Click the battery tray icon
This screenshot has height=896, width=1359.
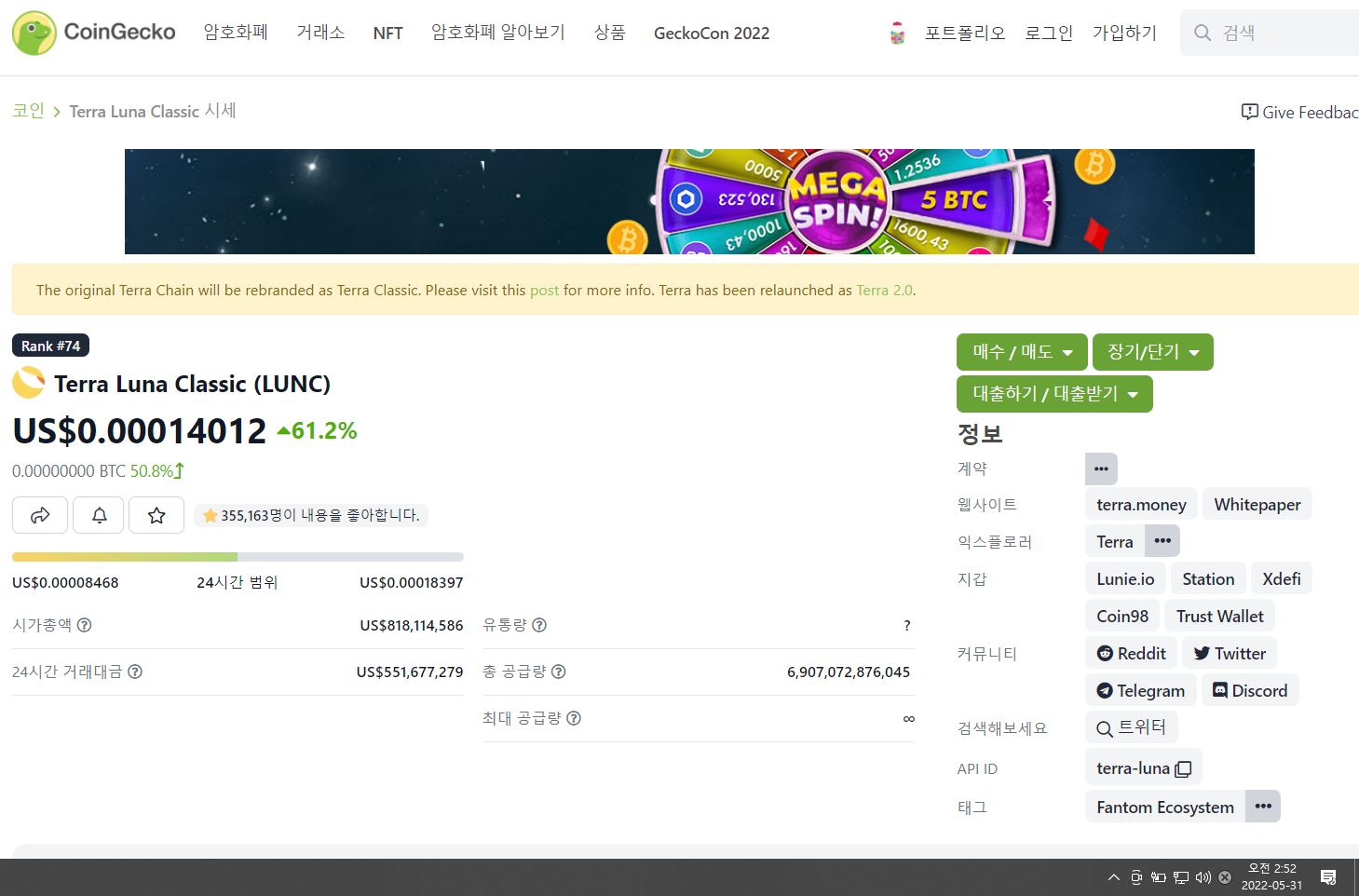(1158, 877)
